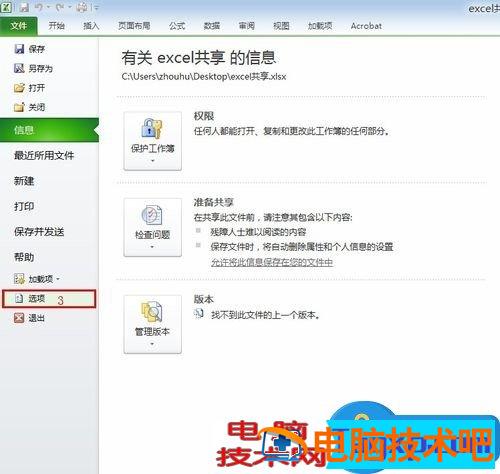The height and width of the screenshot is (474, 500).
Task: Switch to the 开始 ribbon tab
Action: [56, 26]
